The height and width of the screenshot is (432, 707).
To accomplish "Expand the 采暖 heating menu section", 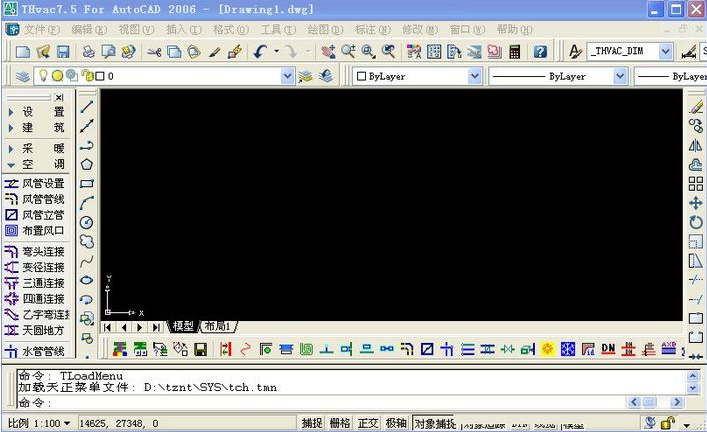I will pos(35,148).
